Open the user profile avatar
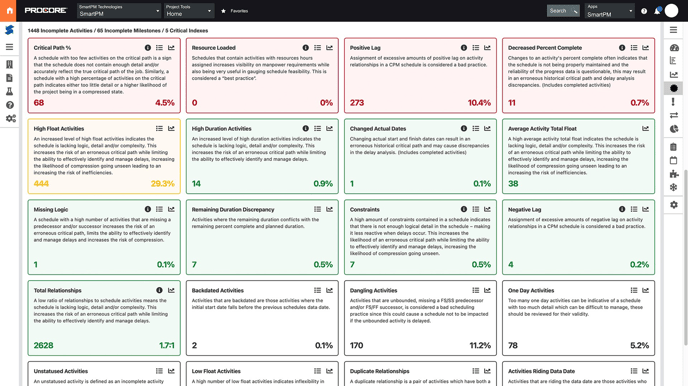The height and width of the screenshot is (386, 688). click(x=671, y=11)
